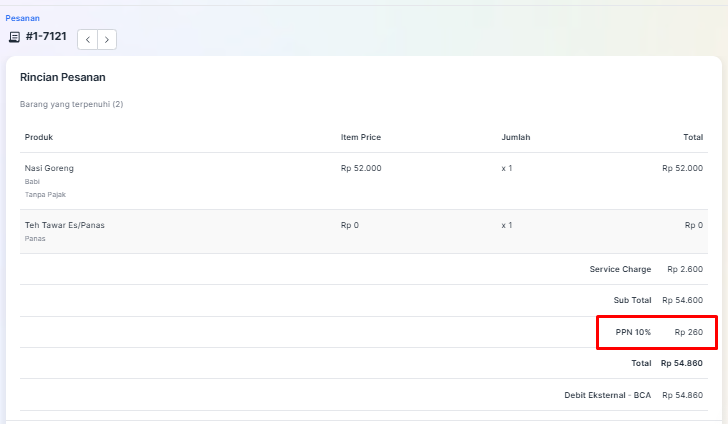Click the Service Charge amount Rp 2.600
Image resolution: width=728 pixels, height=424 pixels.
[685, 269]
